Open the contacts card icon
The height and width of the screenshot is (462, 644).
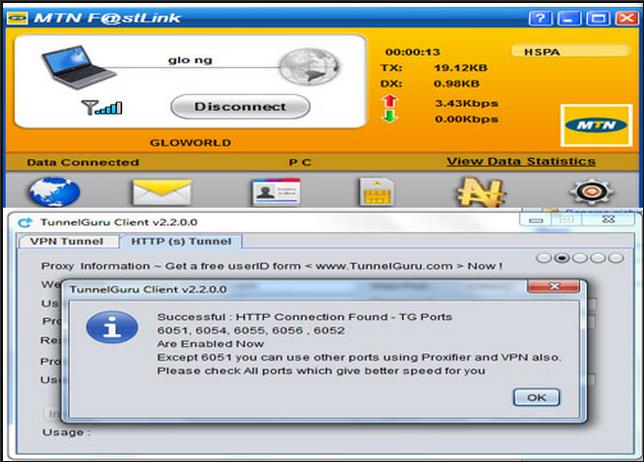pos(276,192)
